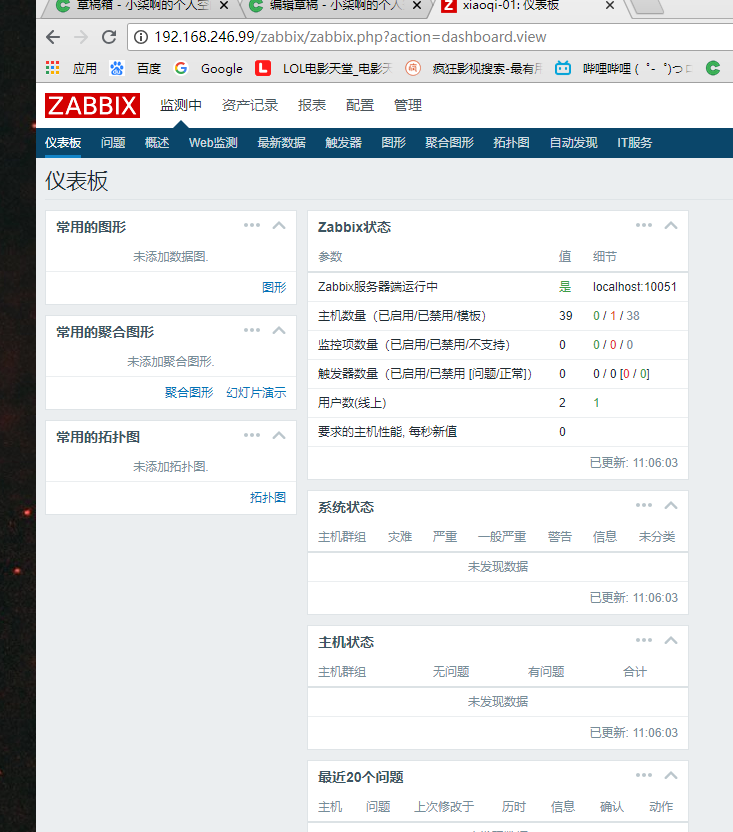733x832 pixels.
Task: Go back to the previous page
Action: click(53, 37)
